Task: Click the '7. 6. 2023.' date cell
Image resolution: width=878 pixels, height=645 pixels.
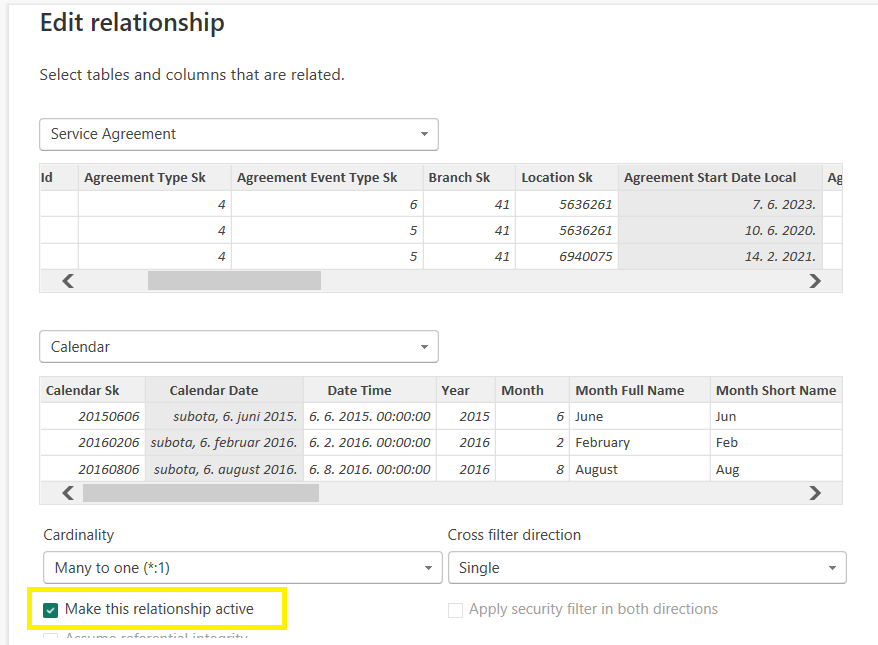Action: [x=720, y=204]
